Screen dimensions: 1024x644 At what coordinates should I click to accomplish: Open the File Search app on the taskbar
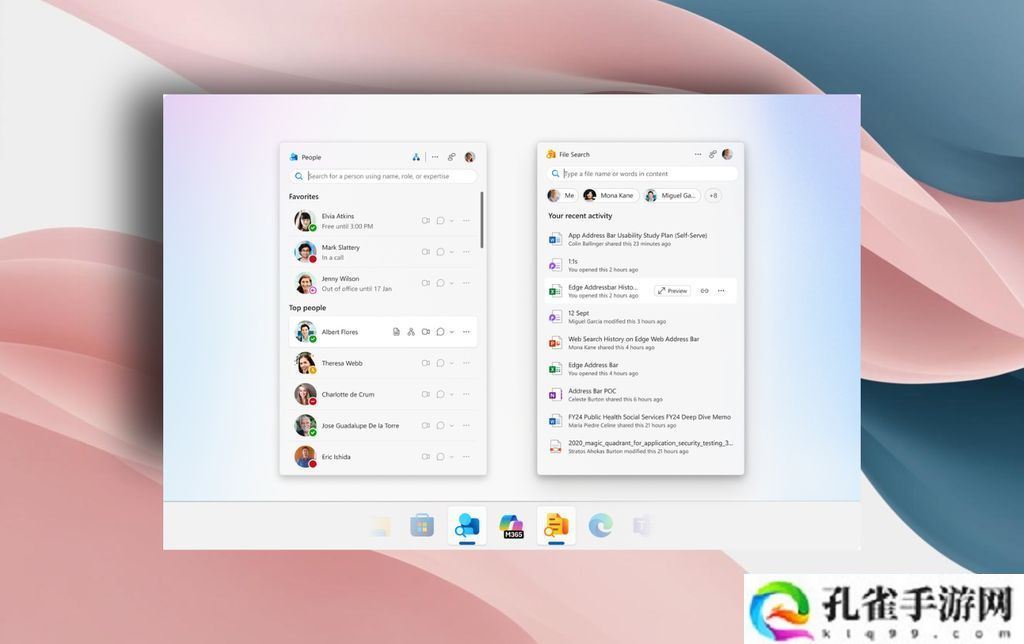(x=556, y=525)
